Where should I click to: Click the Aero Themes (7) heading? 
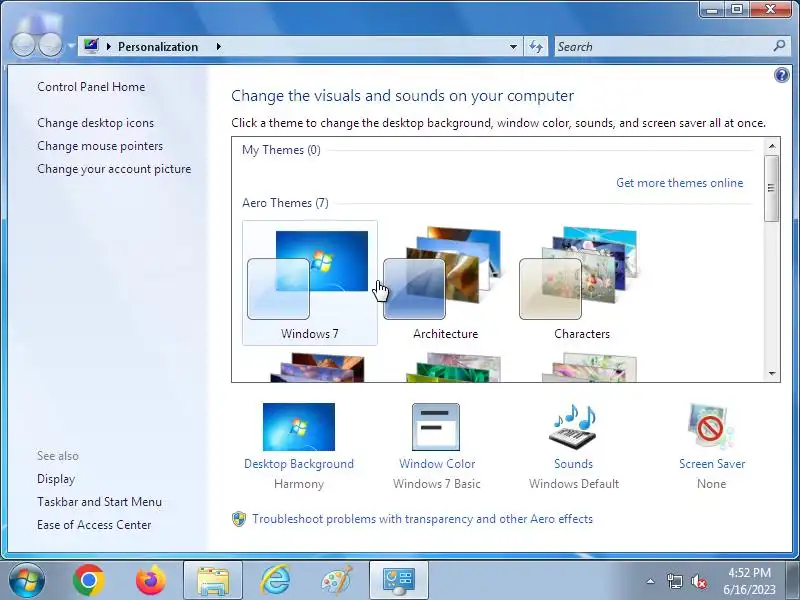tap(285, 203)
